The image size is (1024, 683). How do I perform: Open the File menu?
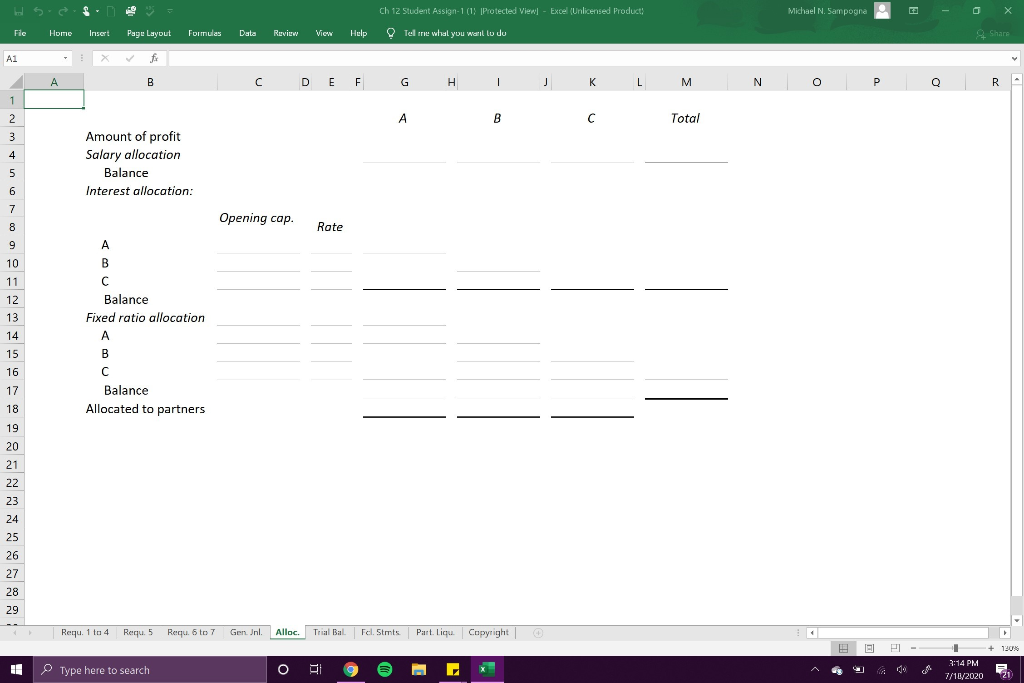click(x=19, y=32)
